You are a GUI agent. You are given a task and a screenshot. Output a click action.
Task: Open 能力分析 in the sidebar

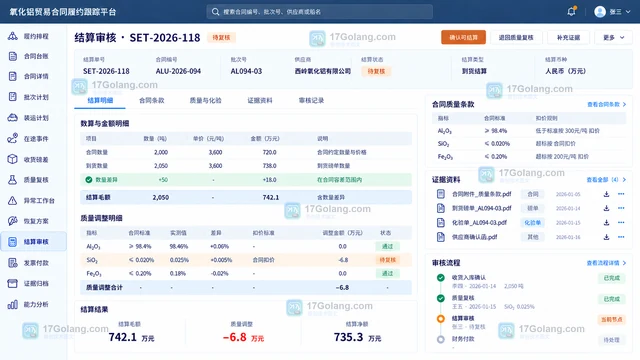pyautogui.click(x=33, y=304)
